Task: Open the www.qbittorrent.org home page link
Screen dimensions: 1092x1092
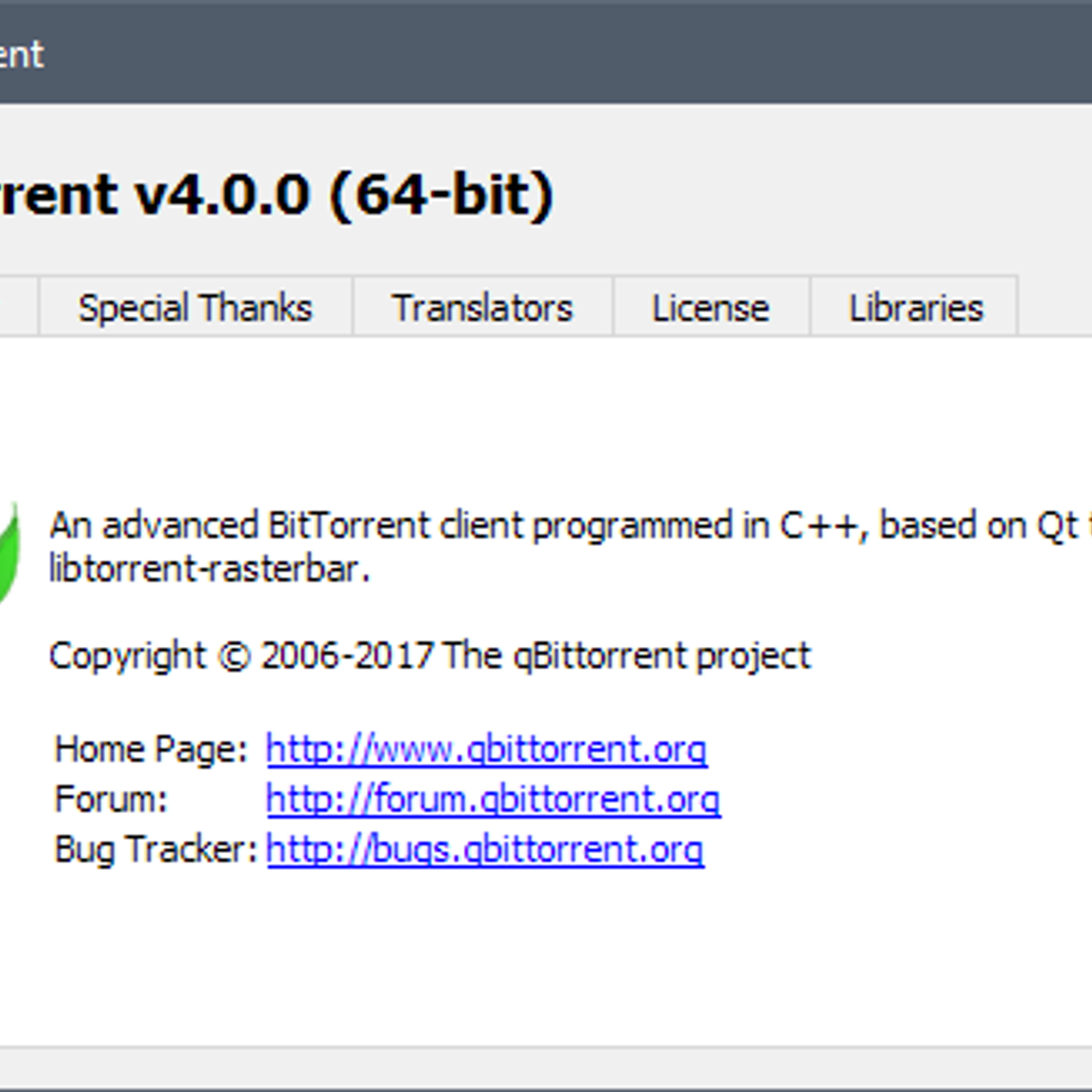Action: coord(487,749)
